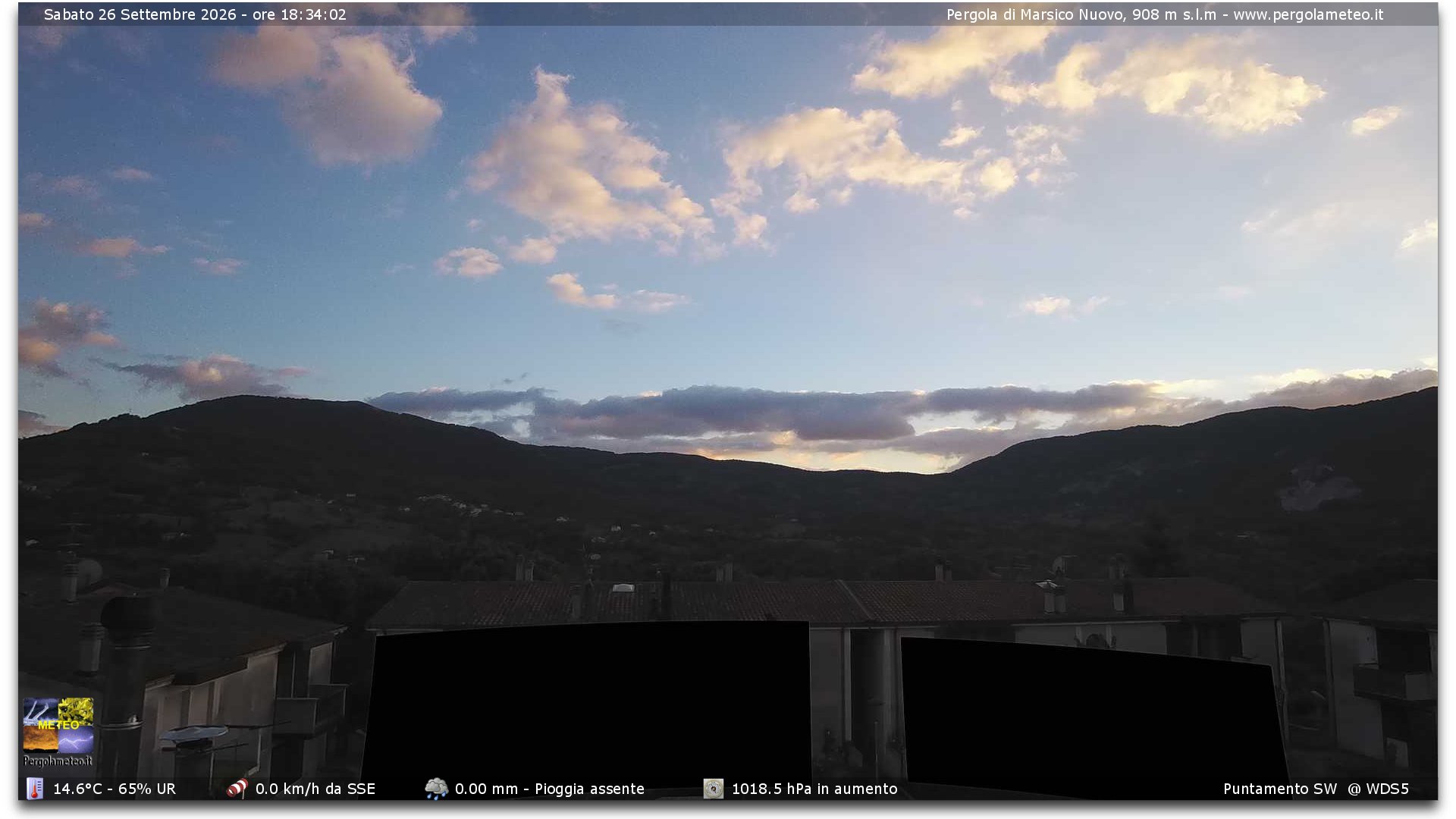Screen dimensions: 1456x819
Task: Click Pergola di Marsico Nuovo station title
Action: point(1035,14)
